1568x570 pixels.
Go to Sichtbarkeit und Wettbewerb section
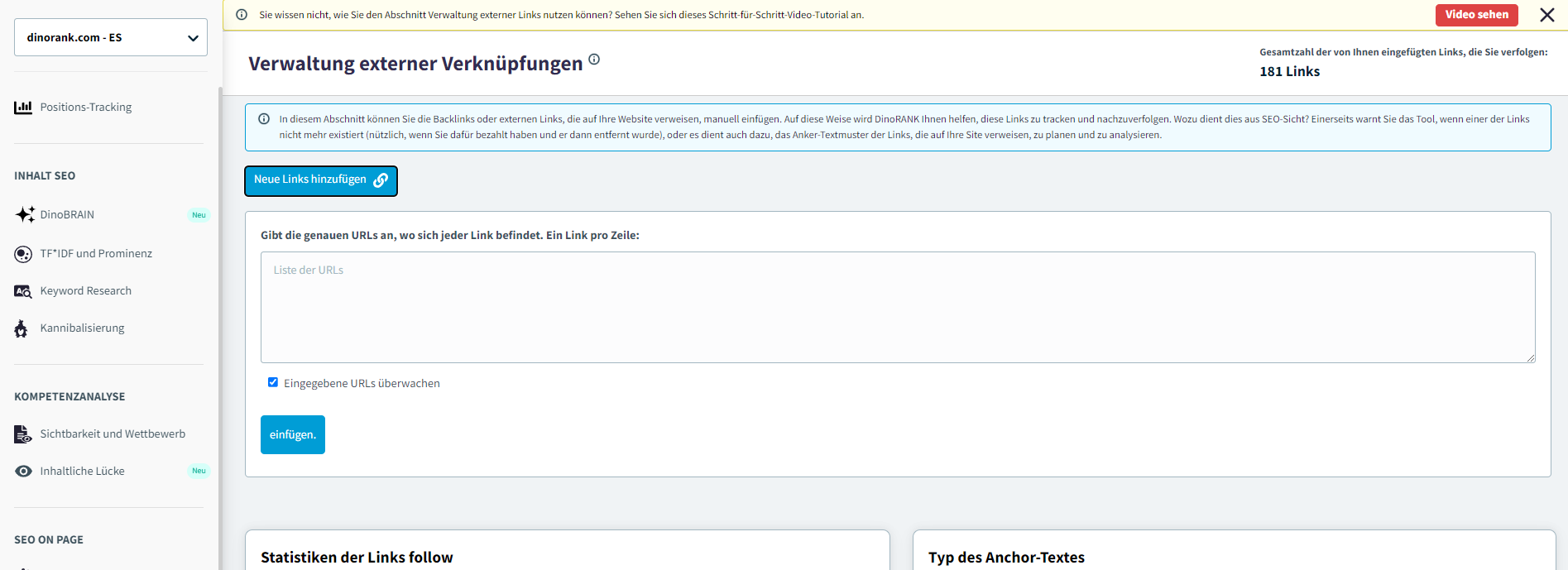[x=113, y=434]
